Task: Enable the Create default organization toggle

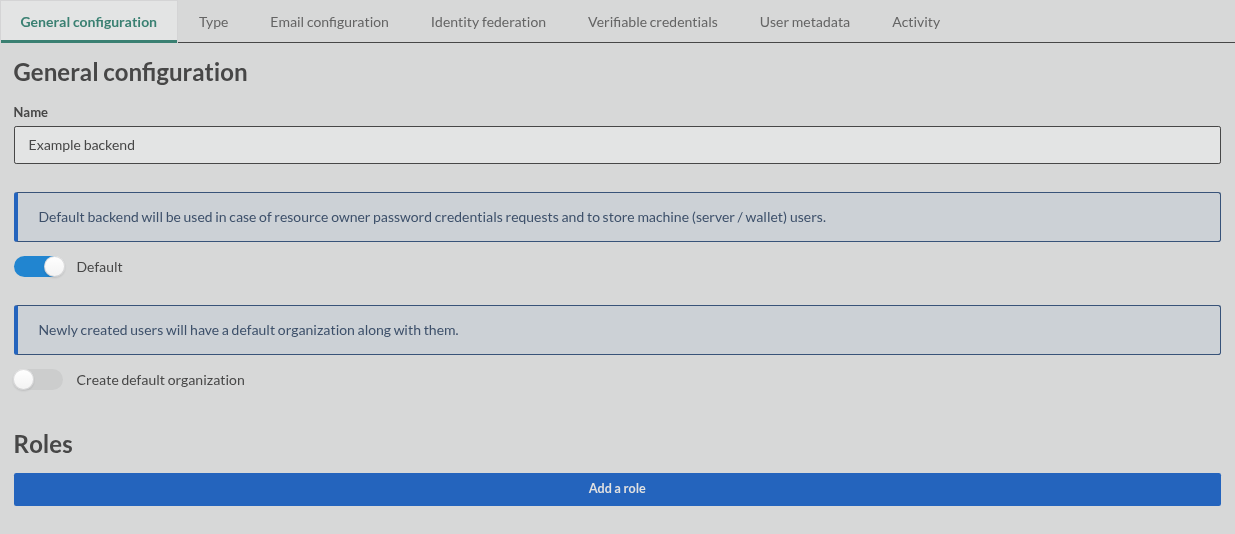Action: click(39, 380)
